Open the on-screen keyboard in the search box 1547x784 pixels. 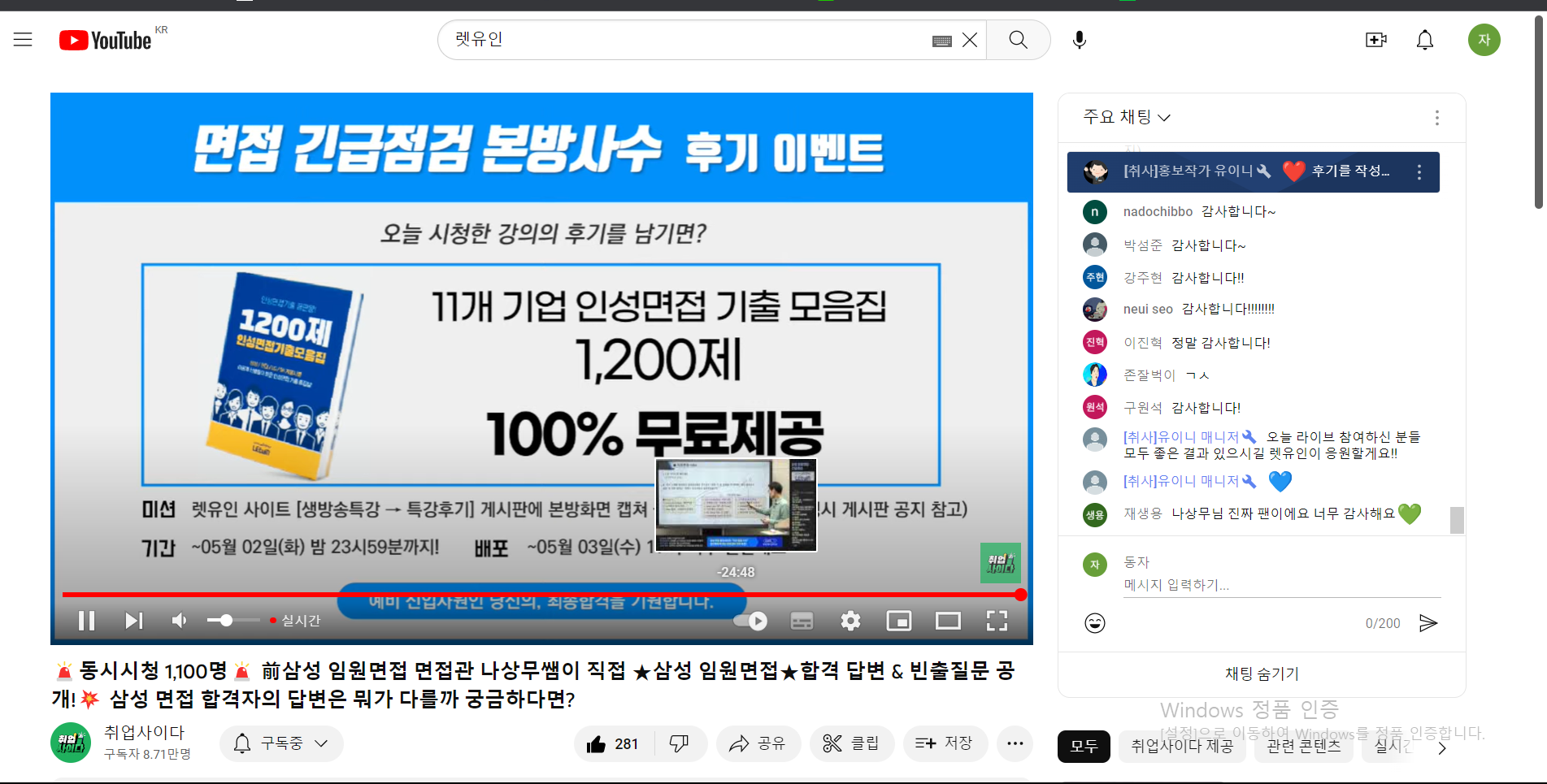[942, 41]
